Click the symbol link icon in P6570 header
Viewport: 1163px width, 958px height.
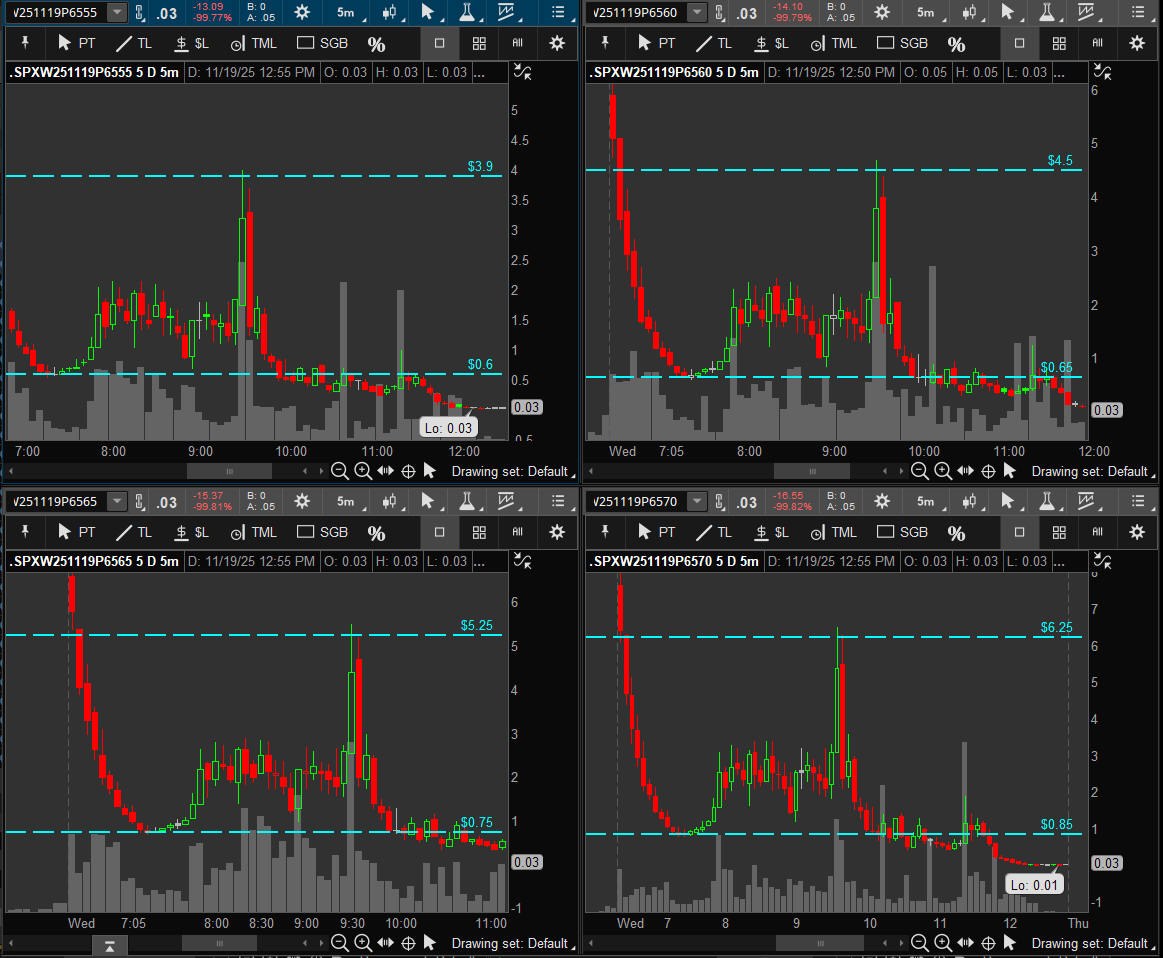721,501
